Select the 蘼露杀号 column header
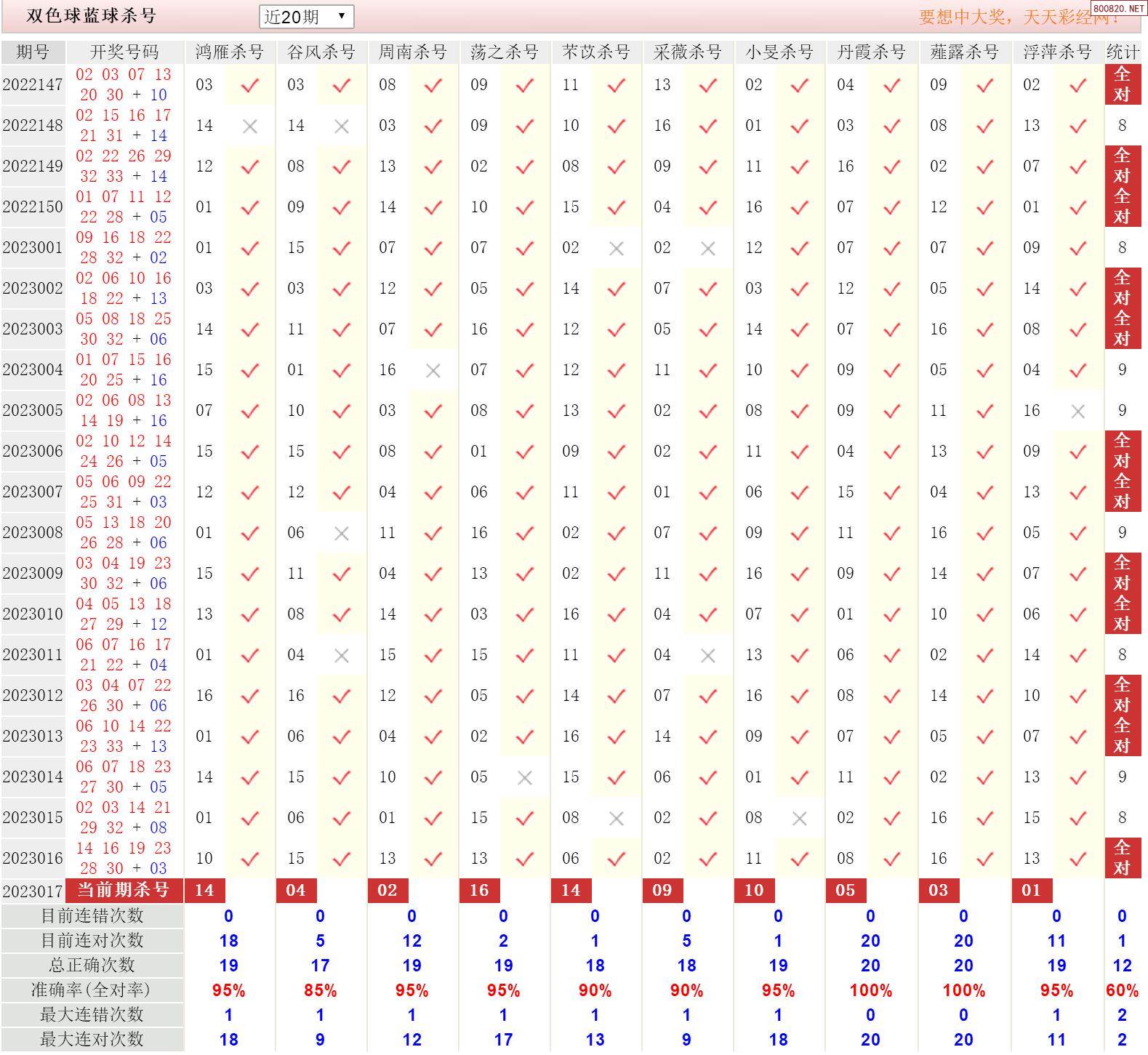Viewport: 1148px width, 1055px height. coord(964,52)
